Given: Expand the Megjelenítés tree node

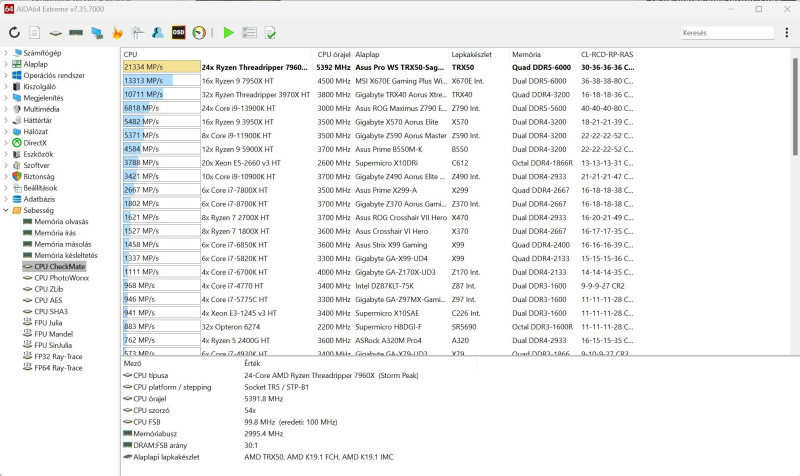Looking at the screenshot, I should tap(6, 97).
